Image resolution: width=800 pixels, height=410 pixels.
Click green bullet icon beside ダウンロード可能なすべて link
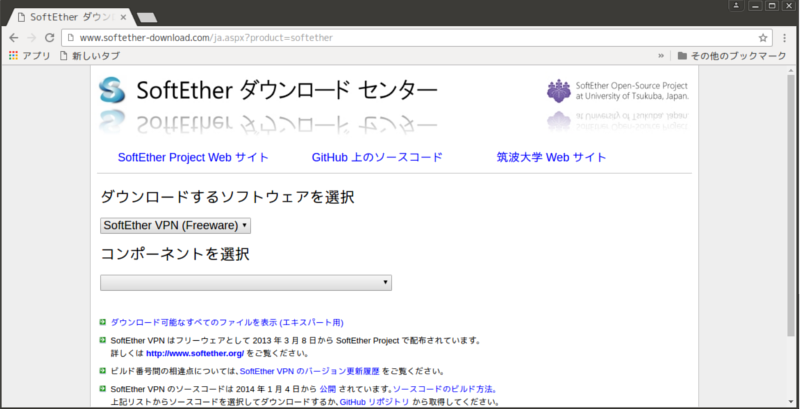103,322
